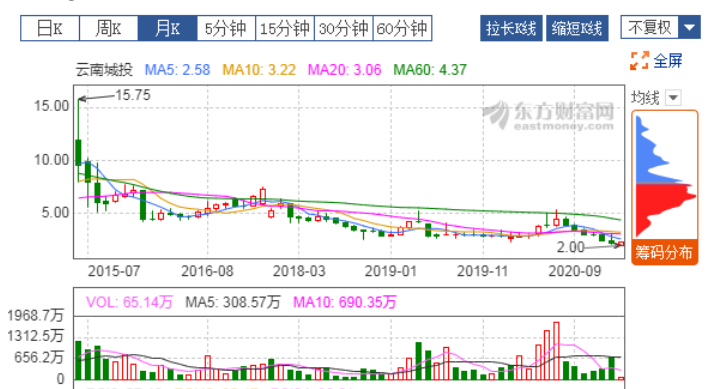
Task: Click the 2018-03 date axis label
Action: (x=299, y=271)
